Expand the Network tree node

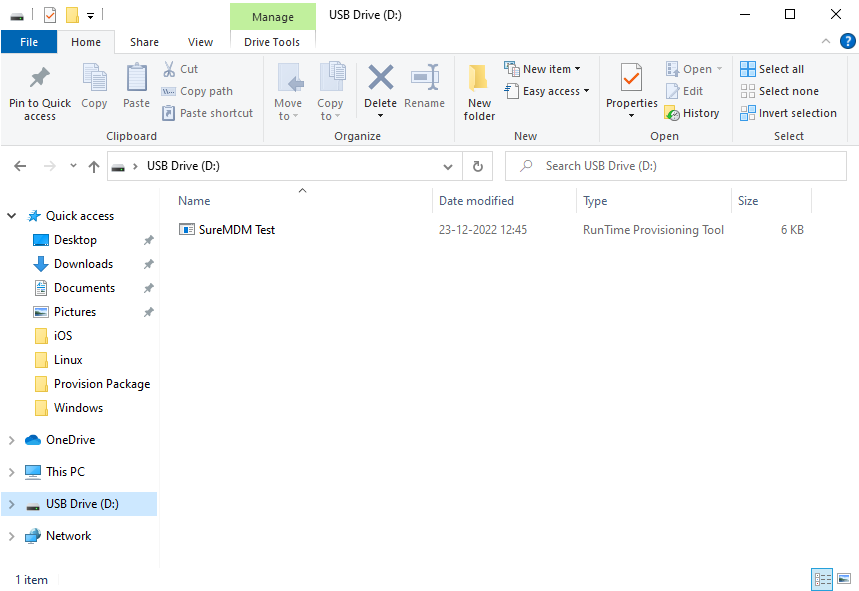tap(12, 536)
